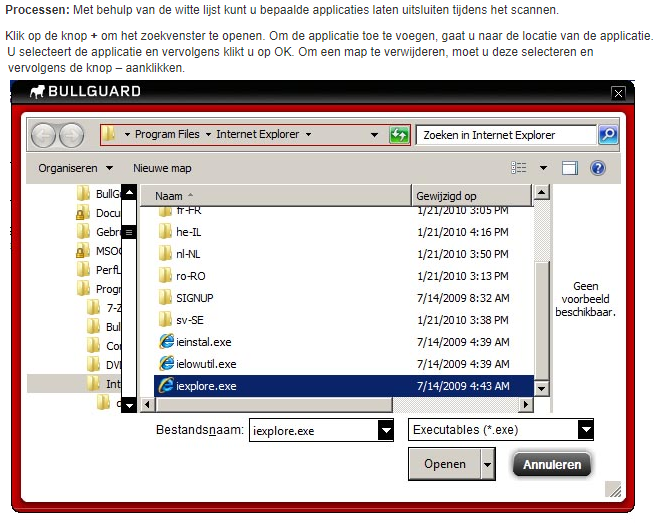The width and height of the screenshot is (659, 525).
Task: Open the Organiseren menu
Action: click(75, 168)
